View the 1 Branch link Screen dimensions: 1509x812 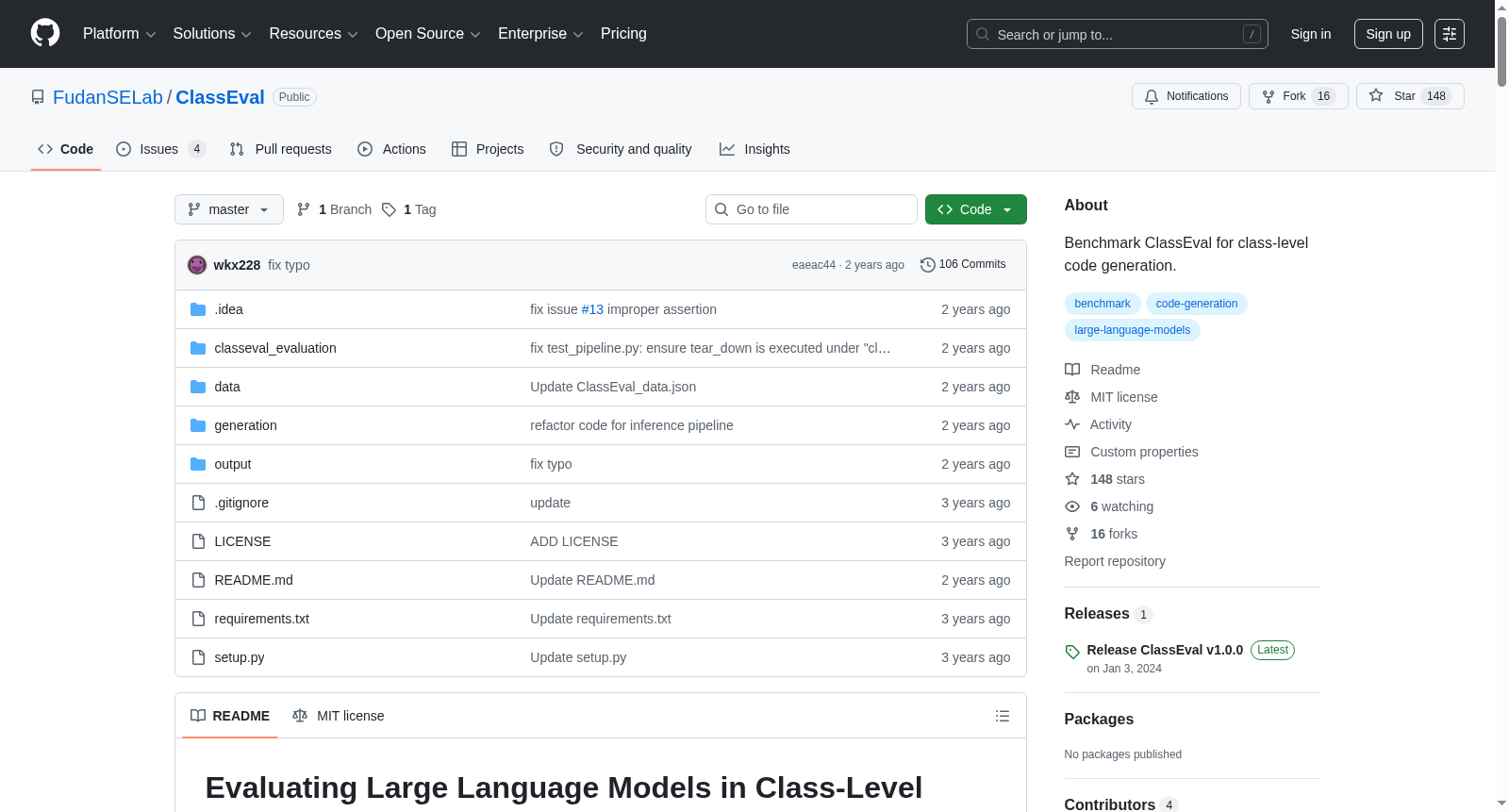(x=335, y=209)
